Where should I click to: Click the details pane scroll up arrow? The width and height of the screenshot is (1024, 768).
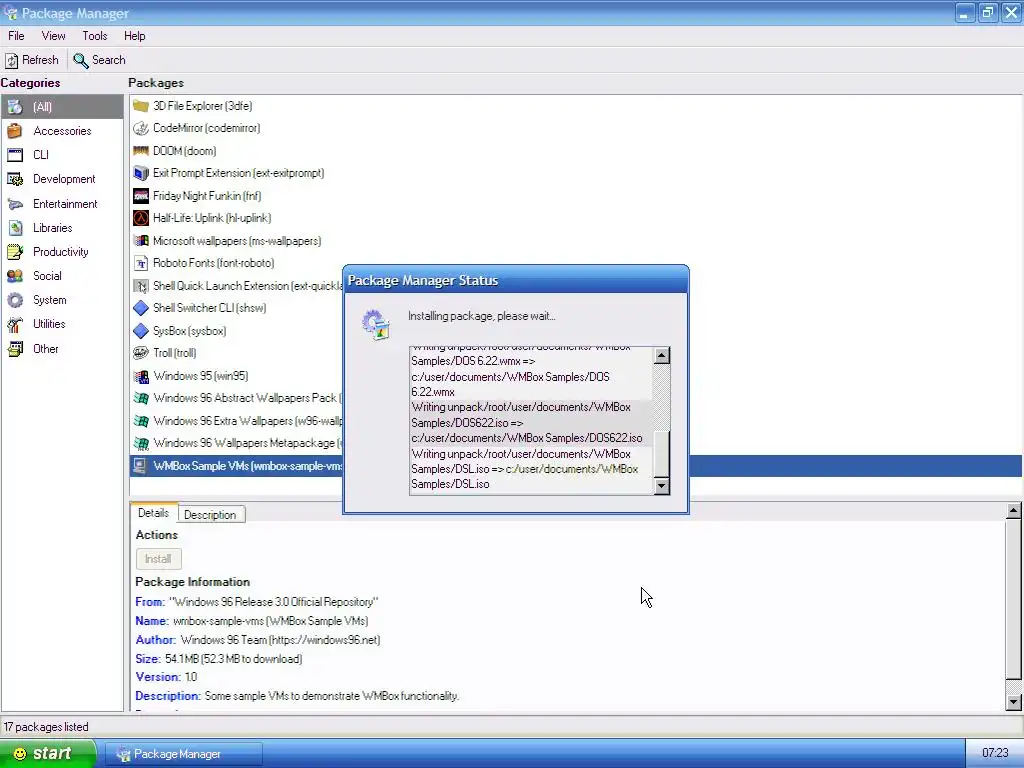click(1014, 511)
